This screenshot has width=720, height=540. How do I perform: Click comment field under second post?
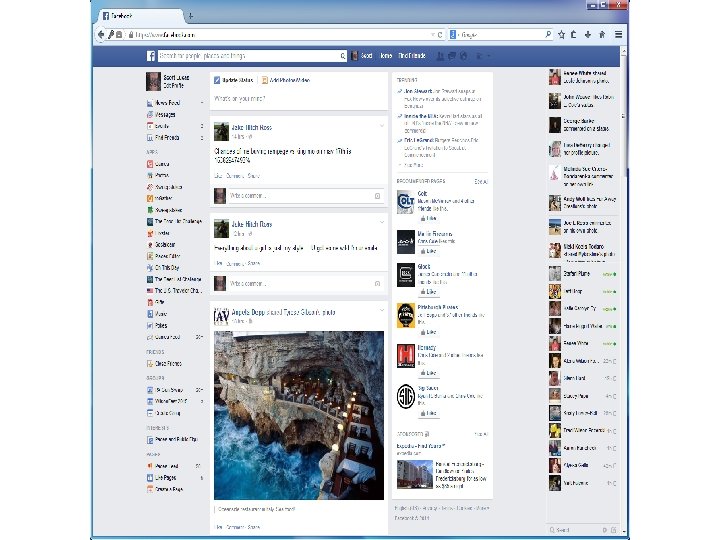coord(305,284)
